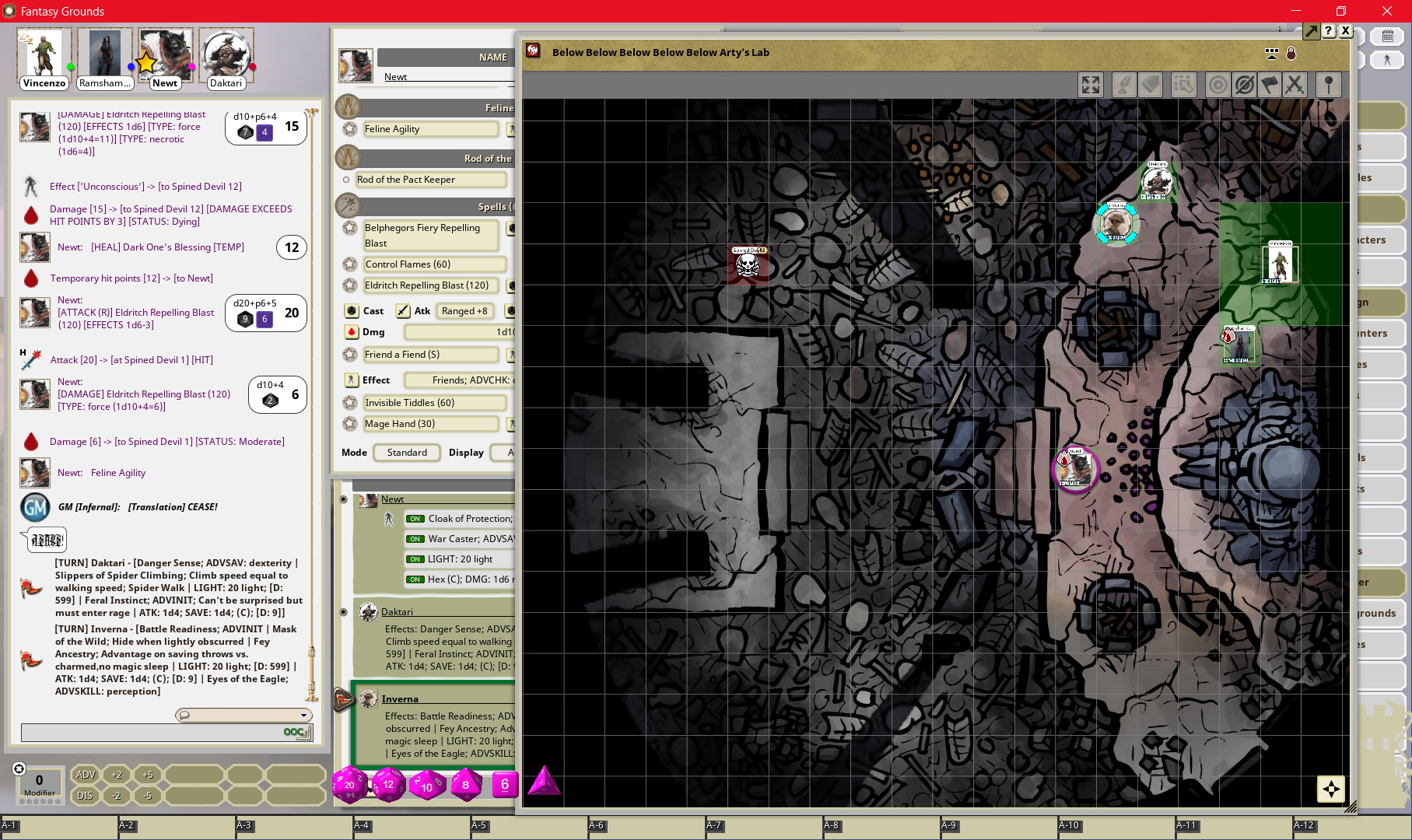Image resolution: width=1412 pixels, height=840 pixels.
Task: Choose the selection-box pointer tool in map toolbar
Action: point(1183,85)
